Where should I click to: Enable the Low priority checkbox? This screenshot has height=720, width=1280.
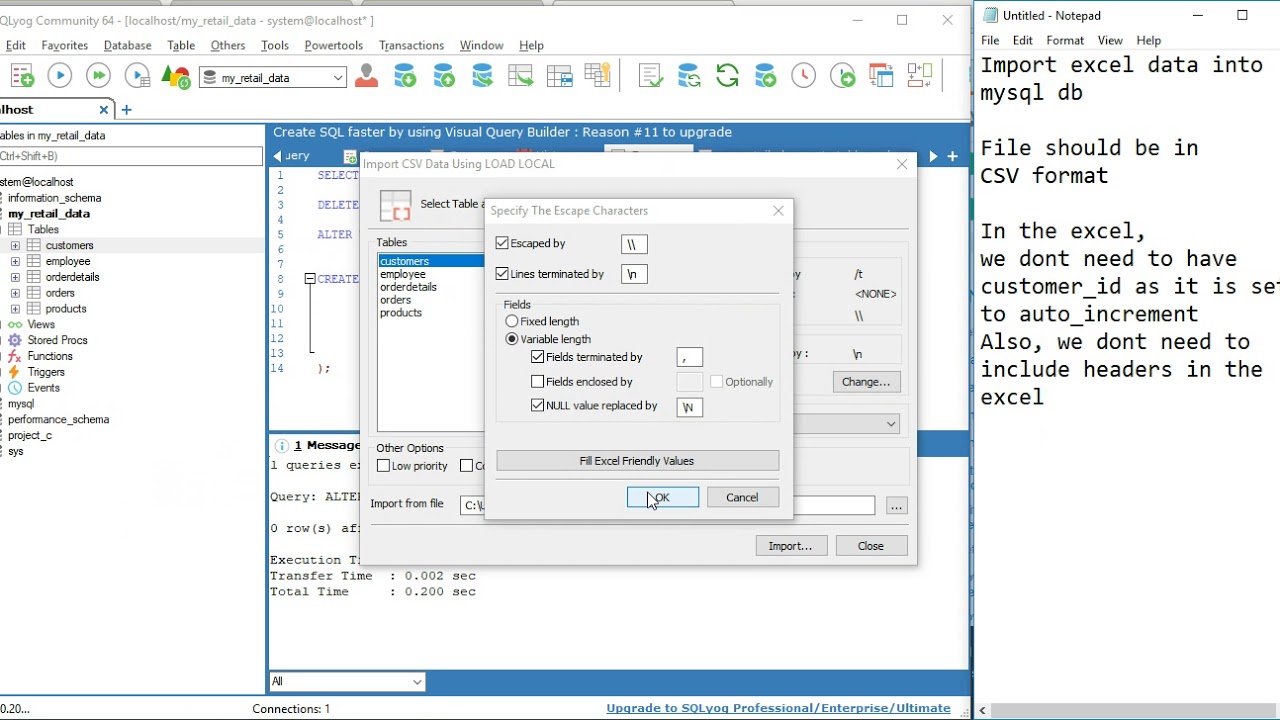(383, 466)
